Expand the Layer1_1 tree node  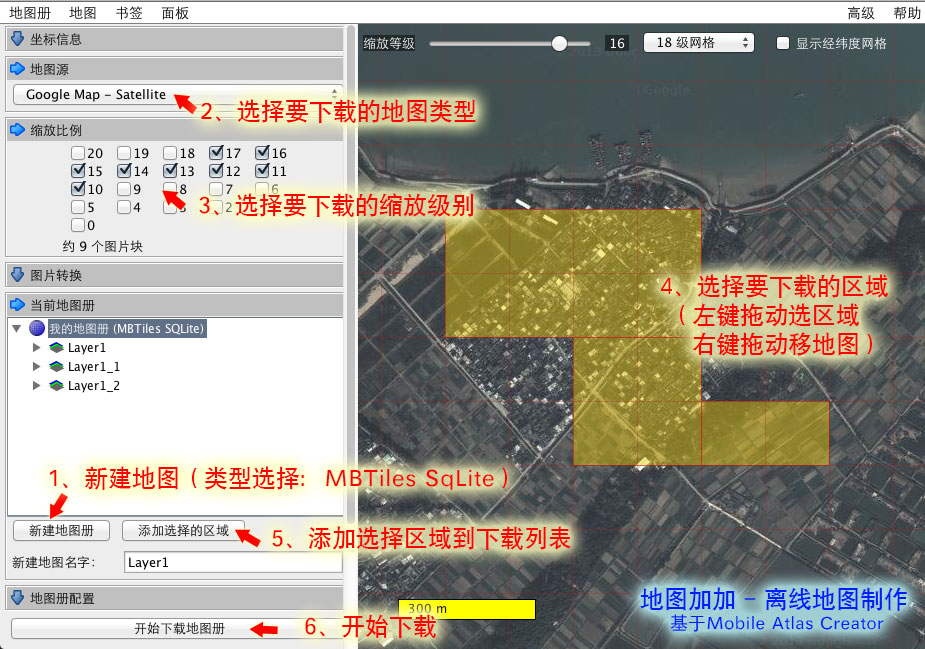pos(37,366)
